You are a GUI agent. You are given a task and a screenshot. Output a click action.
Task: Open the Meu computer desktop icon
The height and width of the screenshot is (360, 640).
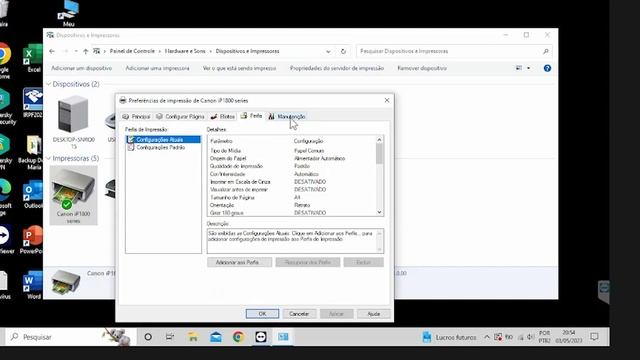[69, 13]
